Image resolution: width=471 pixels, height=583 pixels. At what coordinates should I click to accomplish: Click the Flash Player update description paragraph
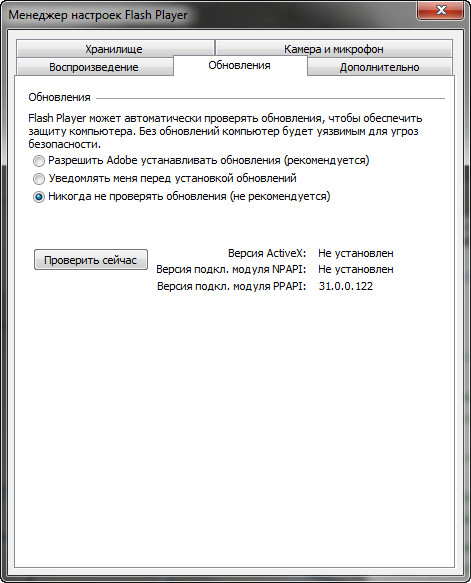coord(225,131)
